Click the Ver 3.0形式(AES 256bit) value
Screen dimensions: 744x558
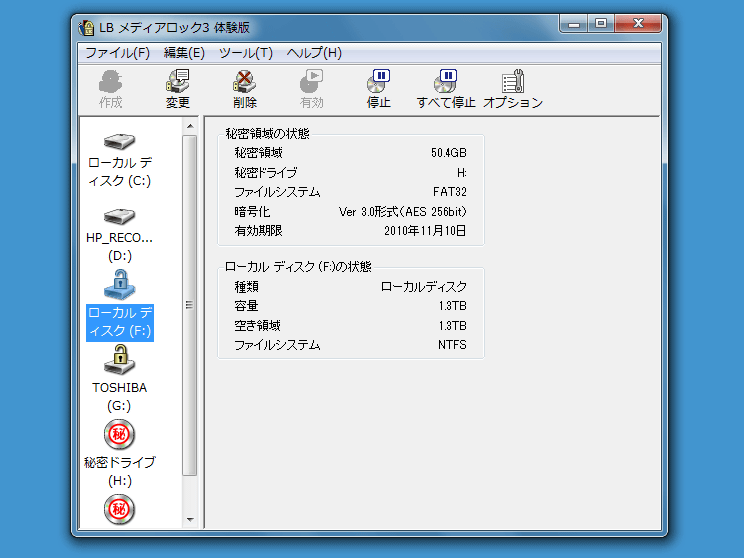click(x=402, y=212)
